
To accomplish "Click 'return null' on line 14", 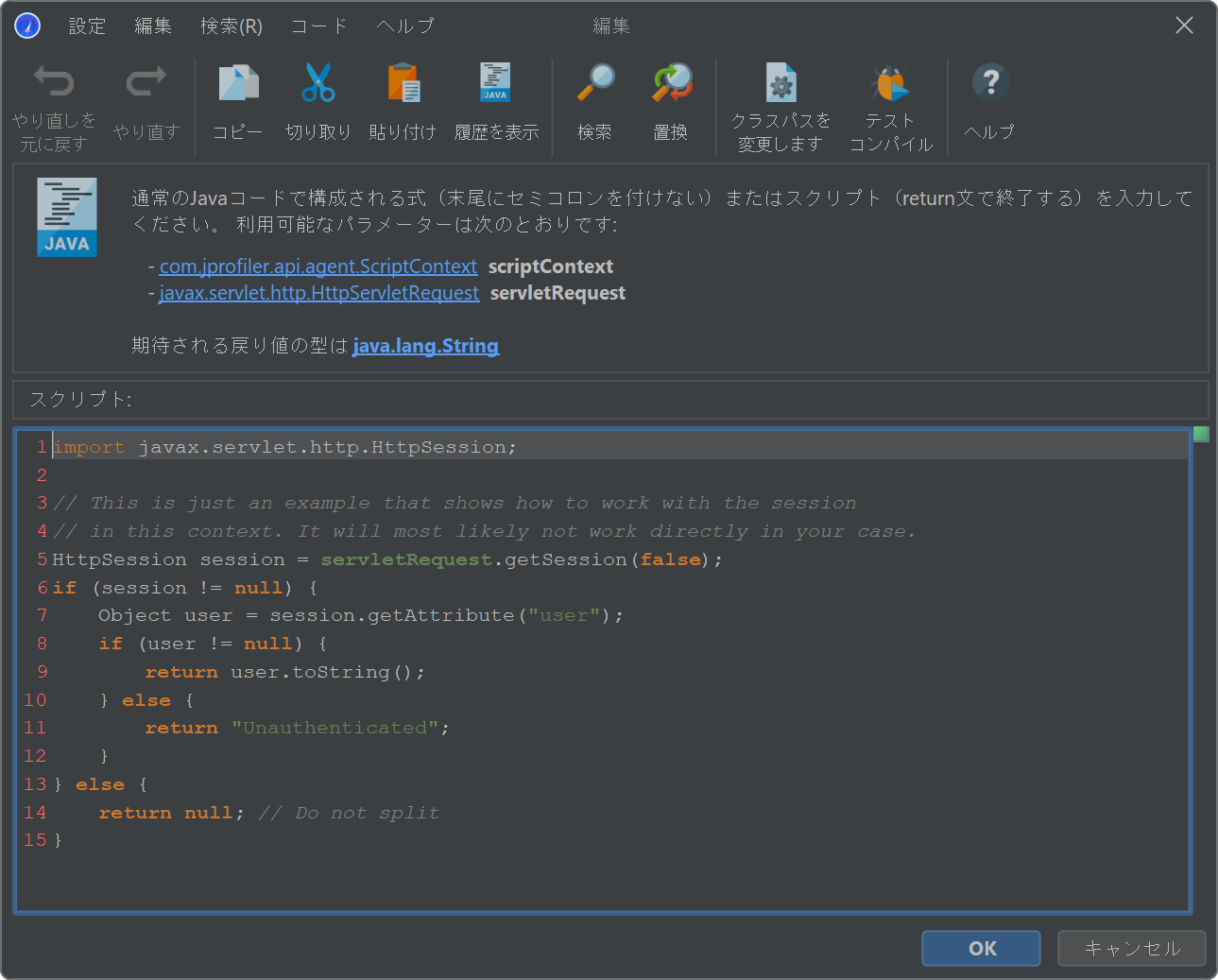I will click(165, 813).
